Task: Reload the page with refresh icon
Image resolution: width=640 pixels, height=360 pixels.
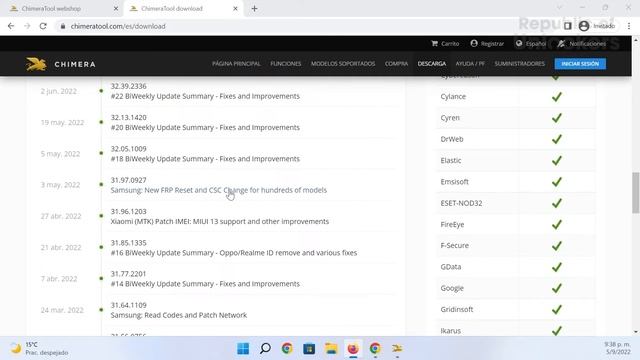Action: tap(43, 26)
